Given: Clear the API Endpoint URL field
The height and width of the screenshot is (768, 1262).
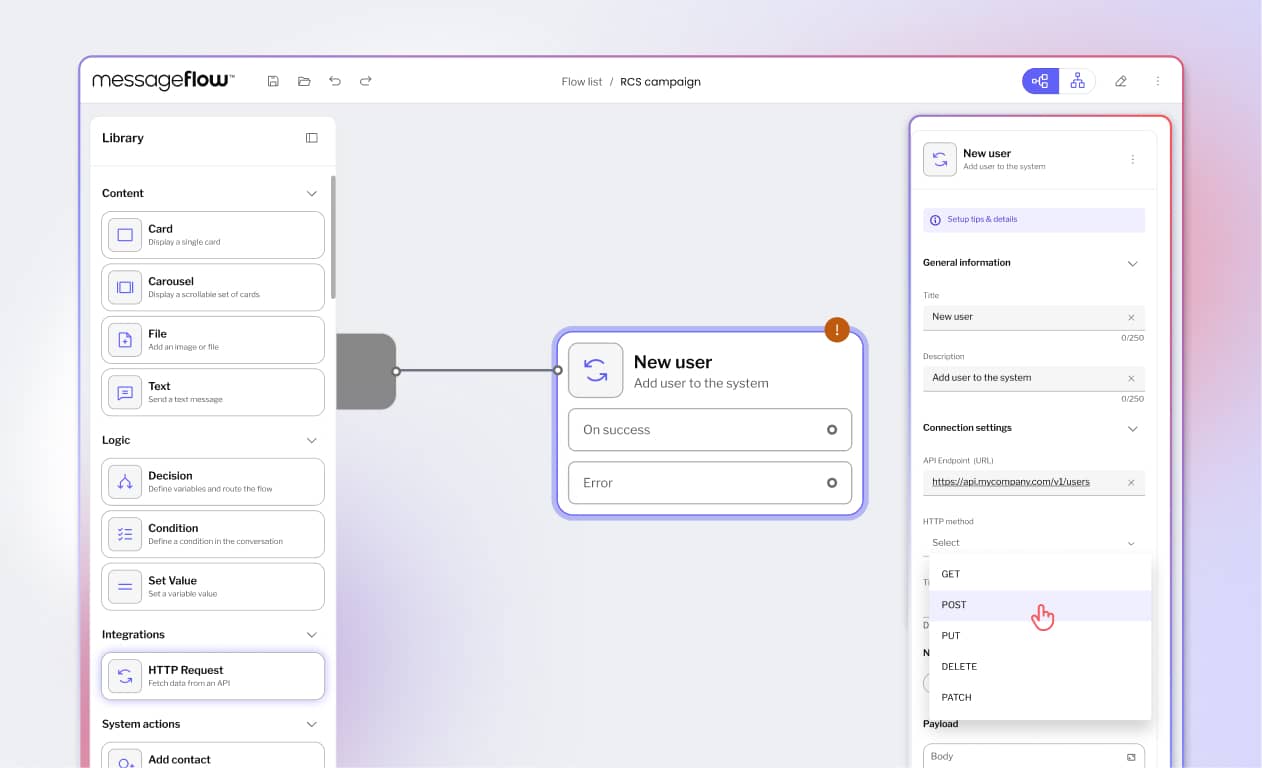Looking at the screenshot, I should 1131,482.
